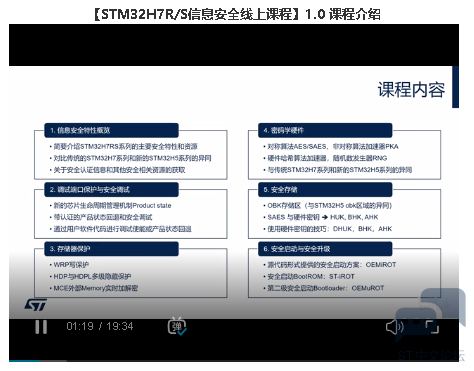Click the section header 2. 调试端口保护与安全调试
Image resolution: width=474 pixels, height=371 pixels.
pos(111,190)
